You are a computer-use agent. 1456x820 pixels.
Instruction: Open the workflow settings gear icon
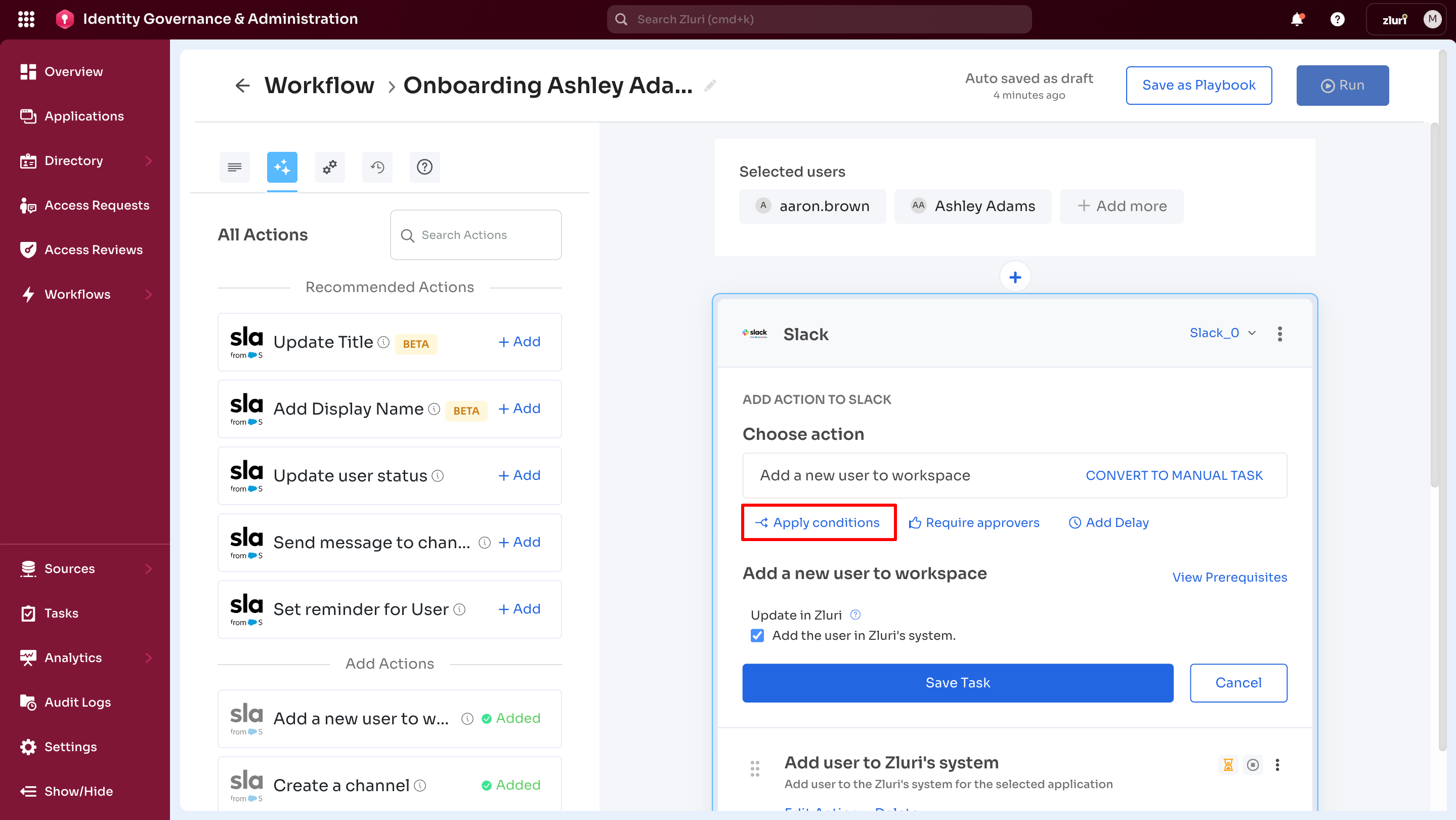click(329, 167)
